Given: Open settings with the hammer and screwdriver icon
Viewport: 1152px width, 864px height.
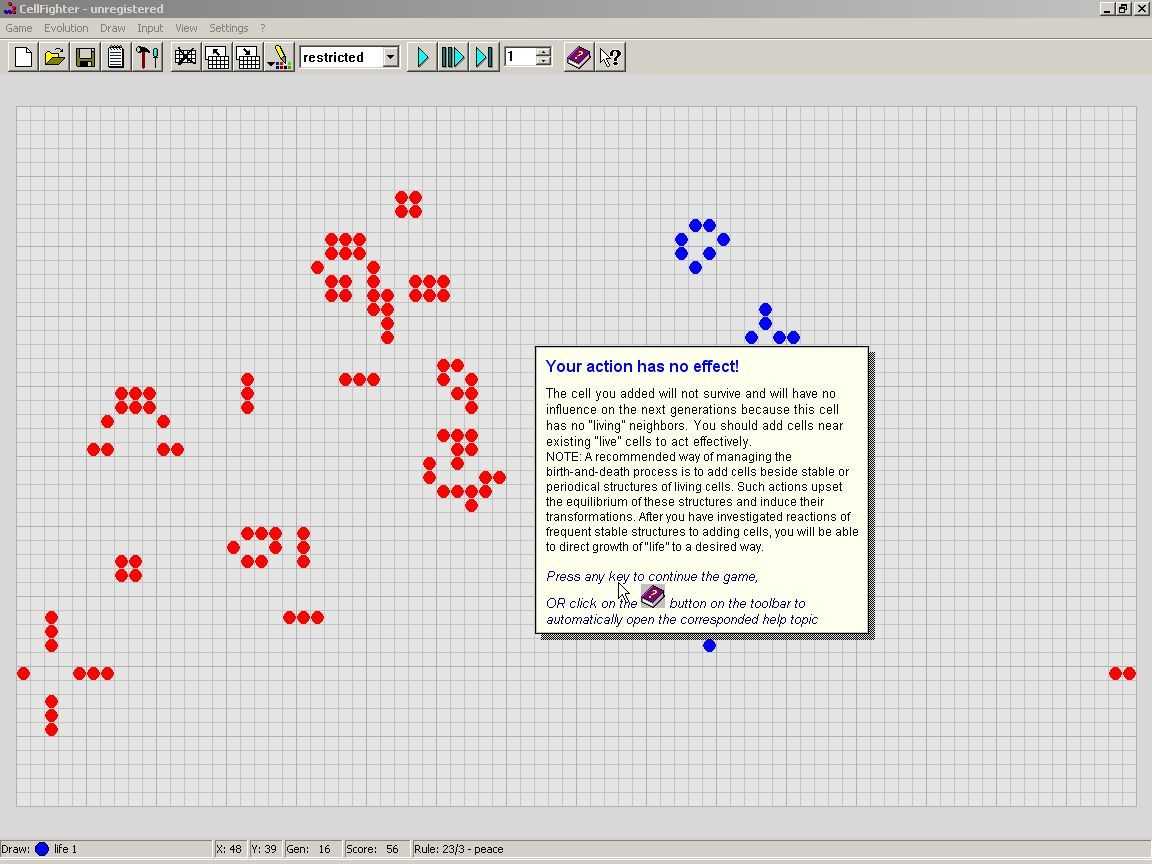Looking at the screenshot, I should pyautogui.click(x=147, y=57).
